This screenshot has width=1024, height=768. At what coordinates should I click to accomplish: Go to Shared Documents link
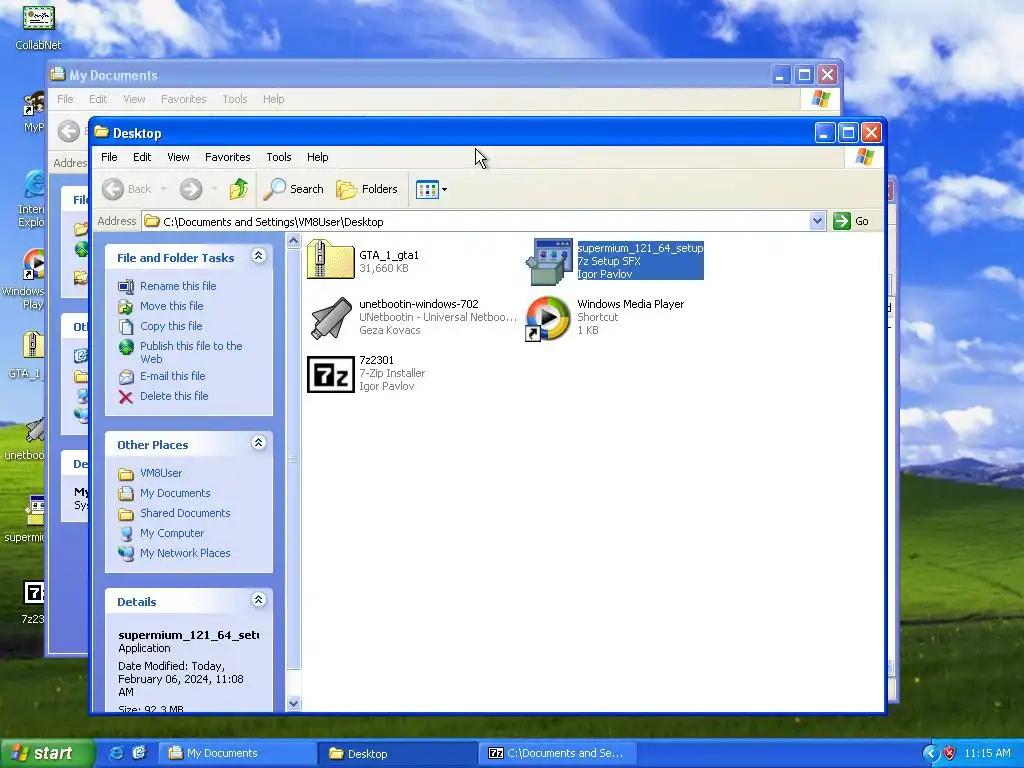click(185, 513)
